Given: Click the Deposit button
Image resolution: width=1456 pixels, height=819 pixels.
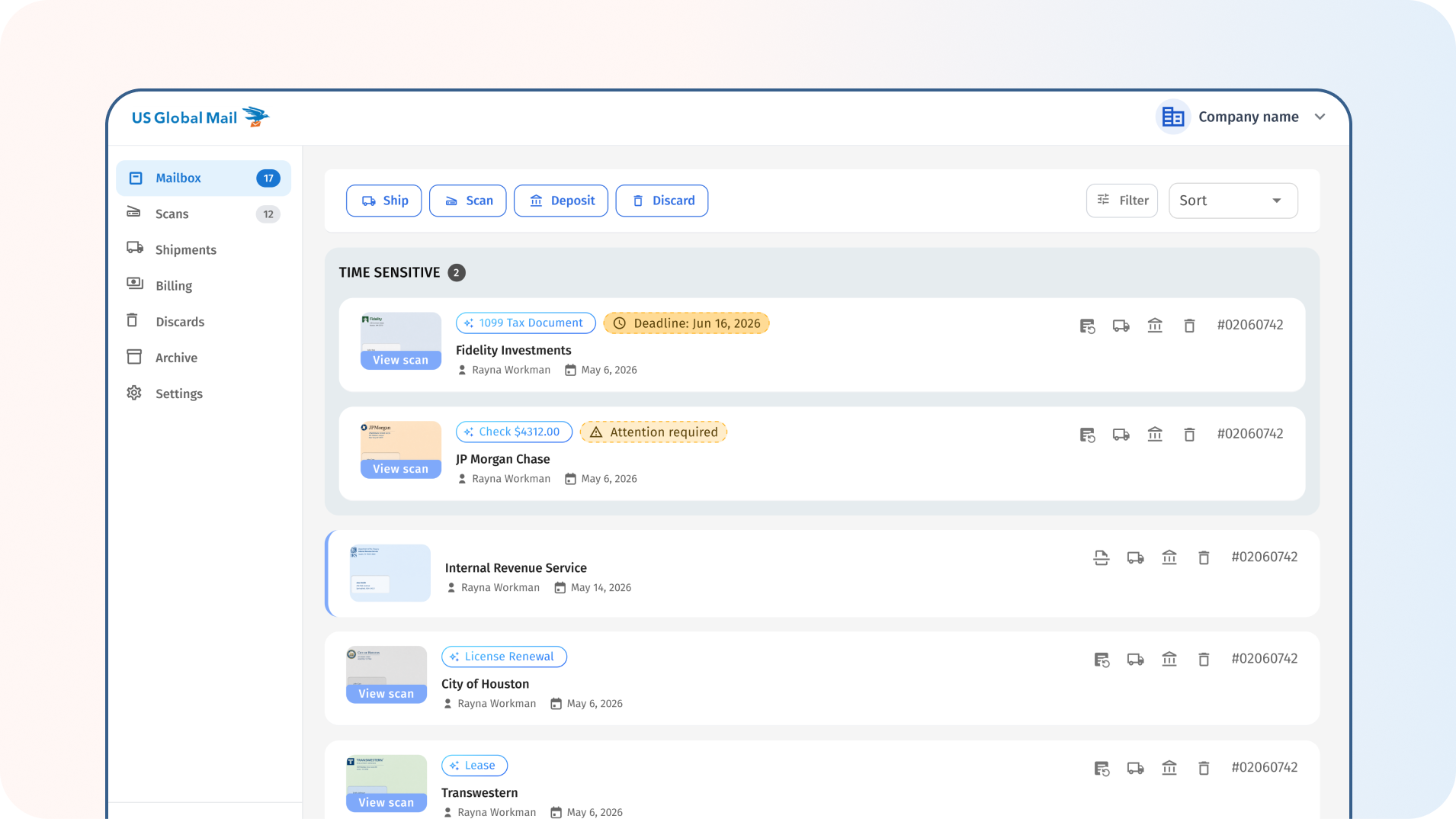Looking at the screenshot, I should click(561, 201).
